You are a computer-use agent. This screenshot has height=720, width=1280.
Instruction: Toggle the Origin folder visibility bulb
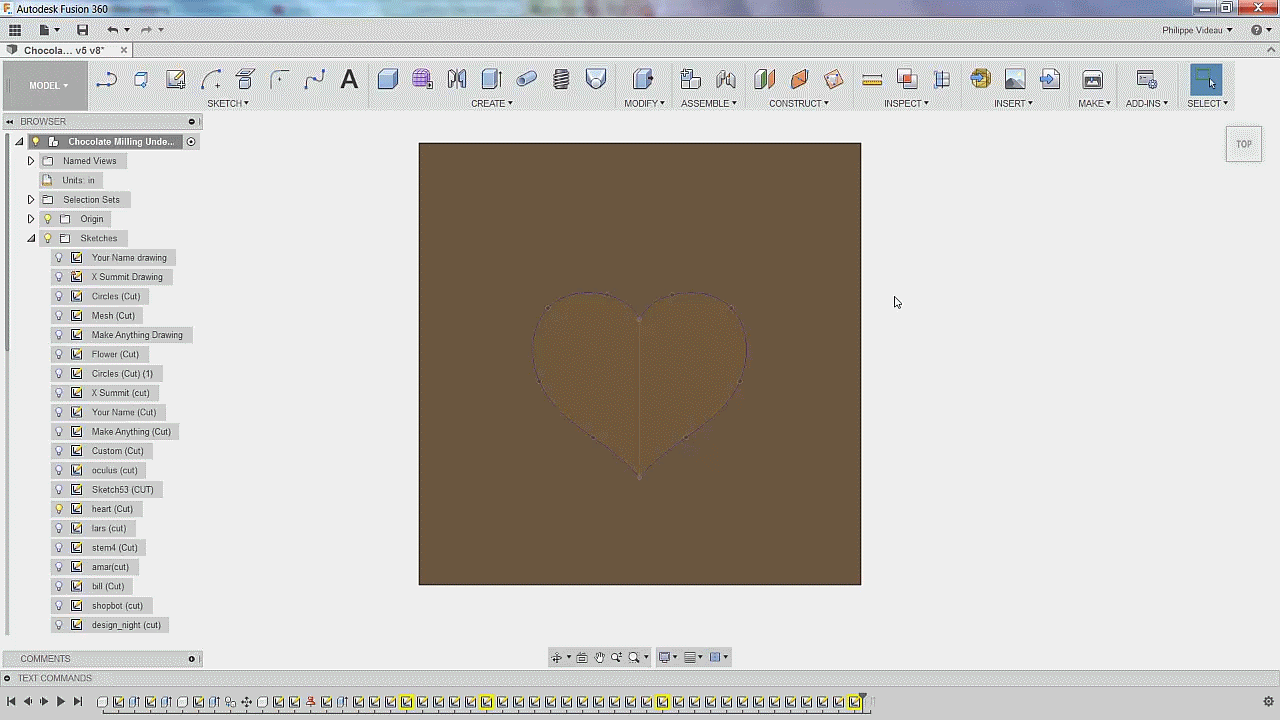coord(47,219)
